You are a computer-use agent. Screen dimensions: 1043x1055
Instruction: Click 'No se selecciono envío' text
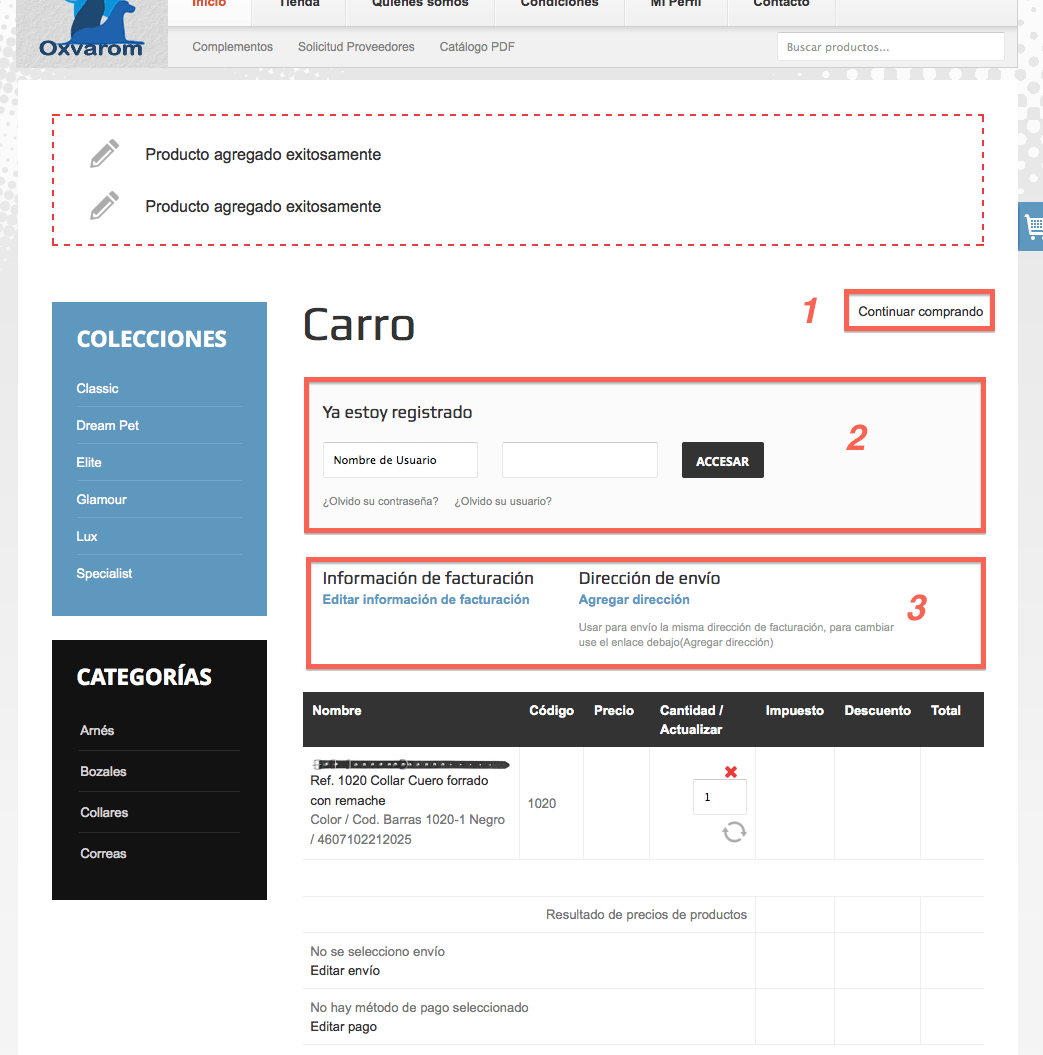(x=377, y=951)
